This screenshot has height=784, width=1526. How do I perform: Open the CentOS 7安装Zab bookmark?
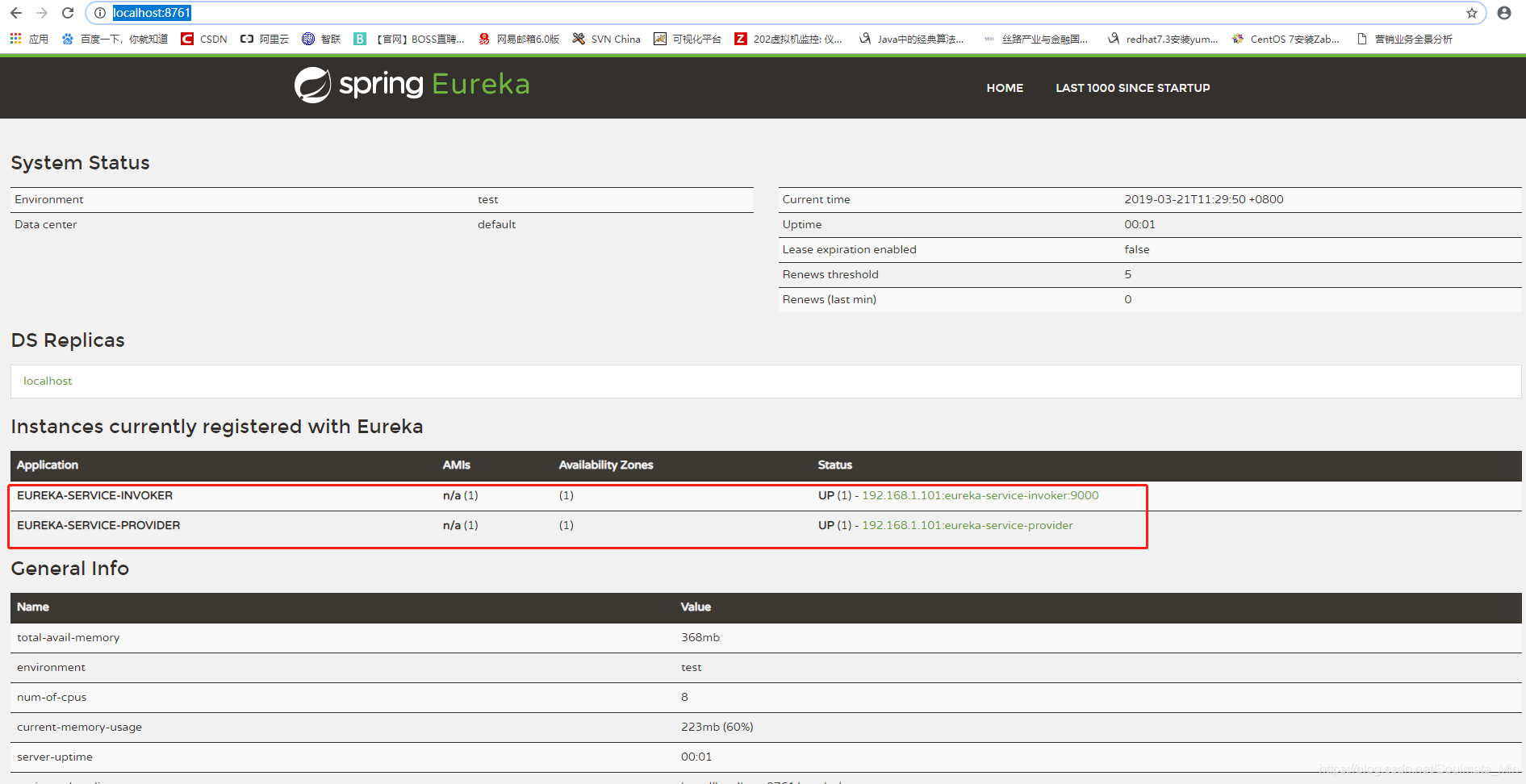coord(1286,39)
